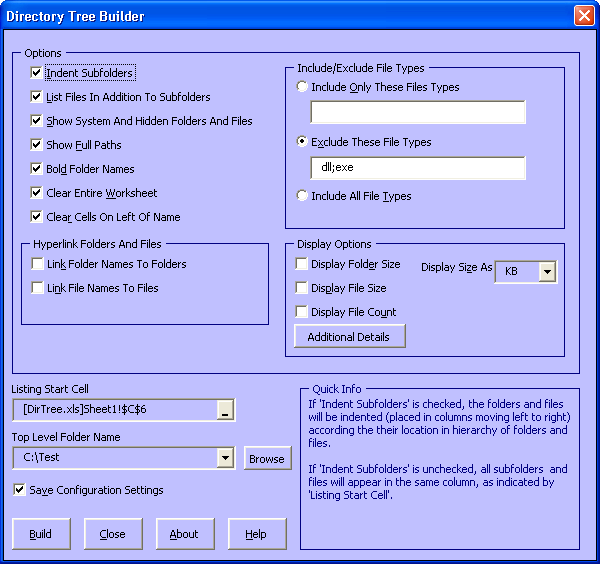Image resolution: width=600 pixels, height=564 pixels.
Task: Click the Help button
Action: (x=257, y=534)
